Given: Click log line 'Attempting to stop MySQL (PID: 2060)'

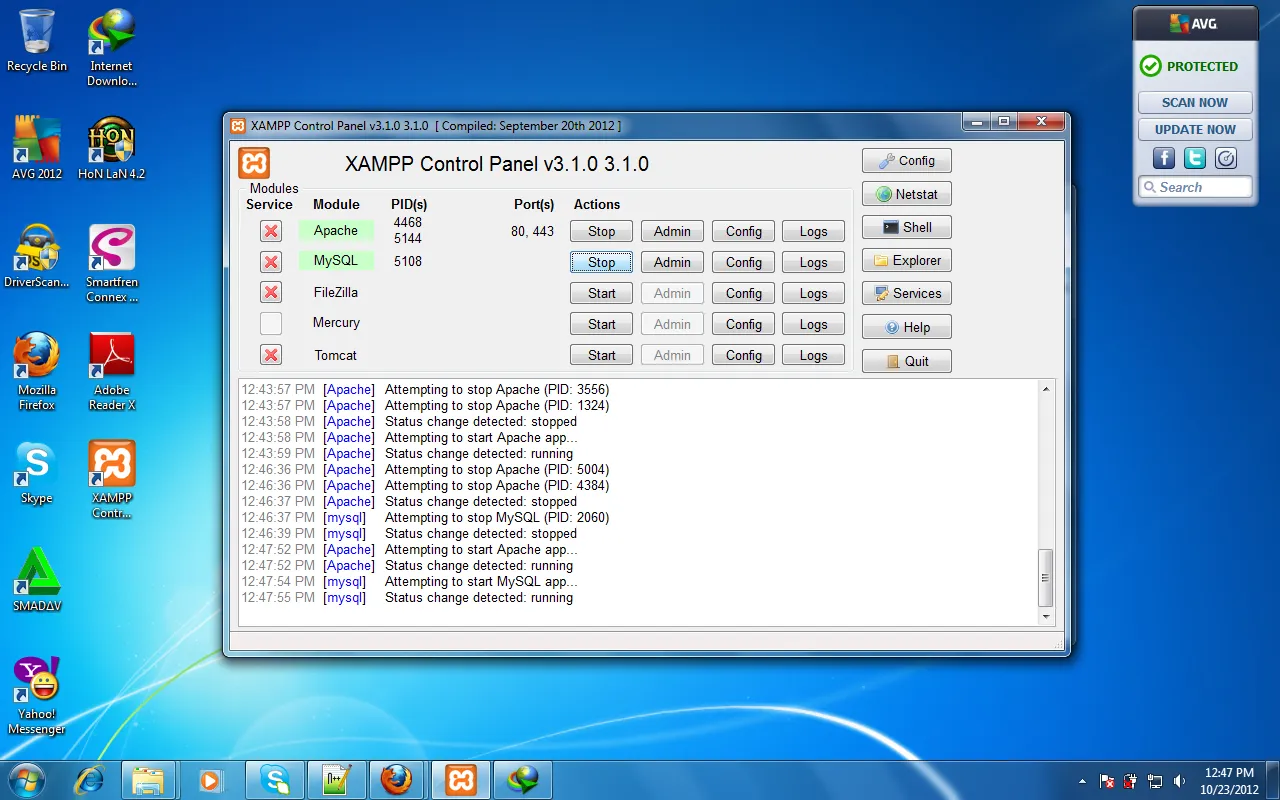Looking at the screenshot, I should tap(497, 517).
